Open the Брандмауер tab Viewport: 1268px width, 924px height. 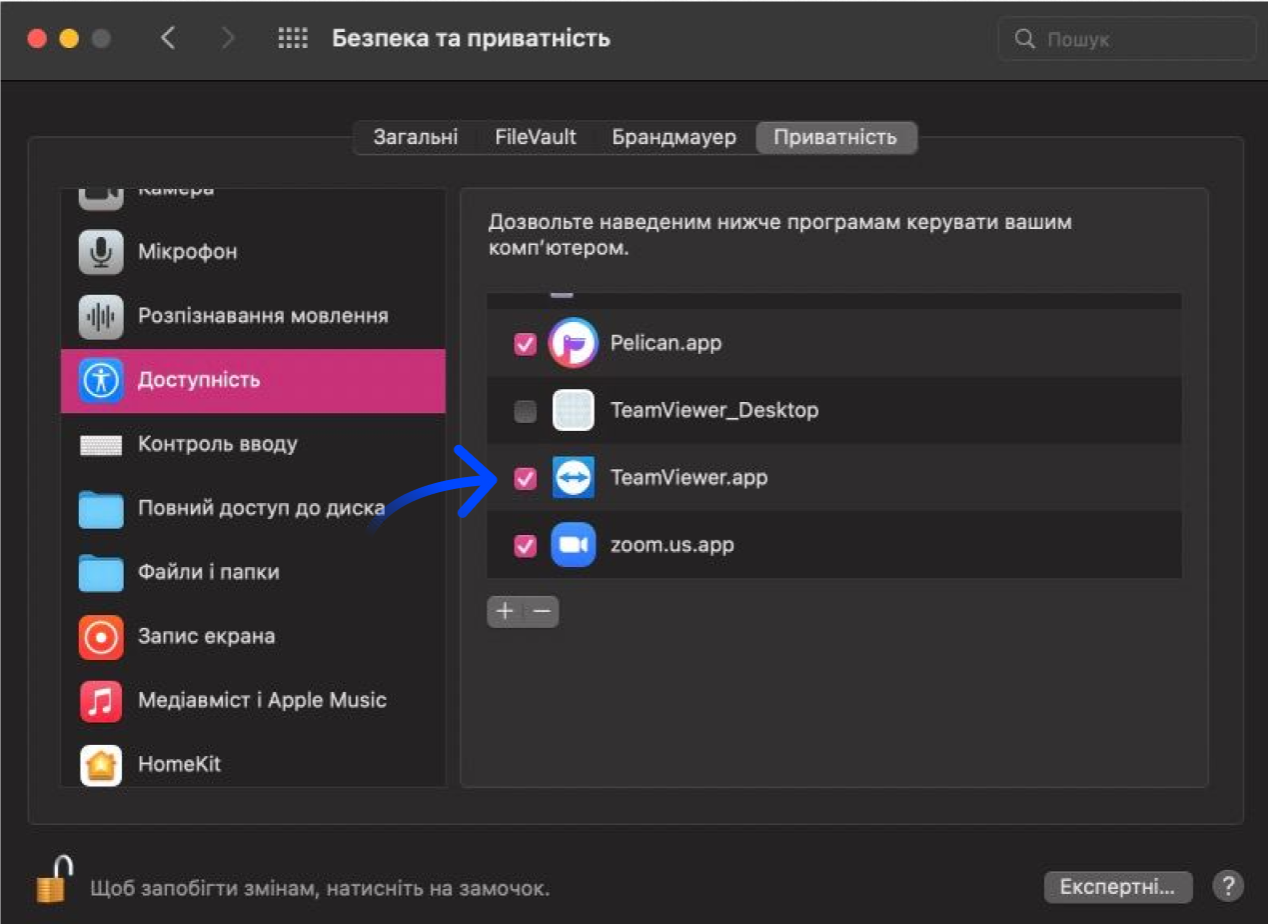674,137
